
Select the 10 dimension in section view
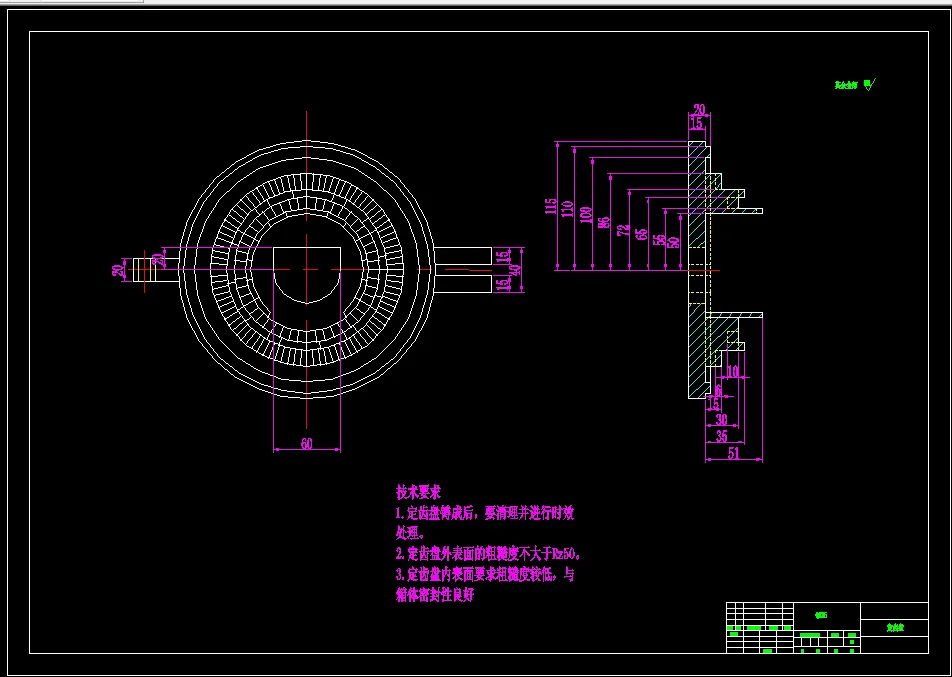[733, 372]
